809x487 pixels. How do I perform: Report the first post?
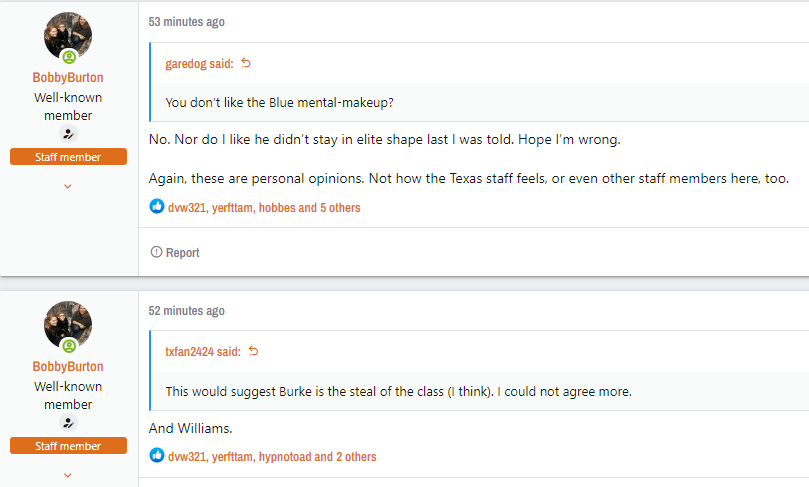click(175, 253)
